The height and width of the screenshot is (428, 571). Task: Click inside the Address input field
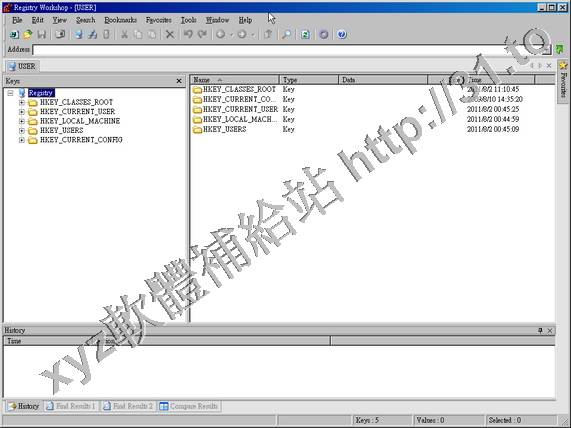(288, 50)
